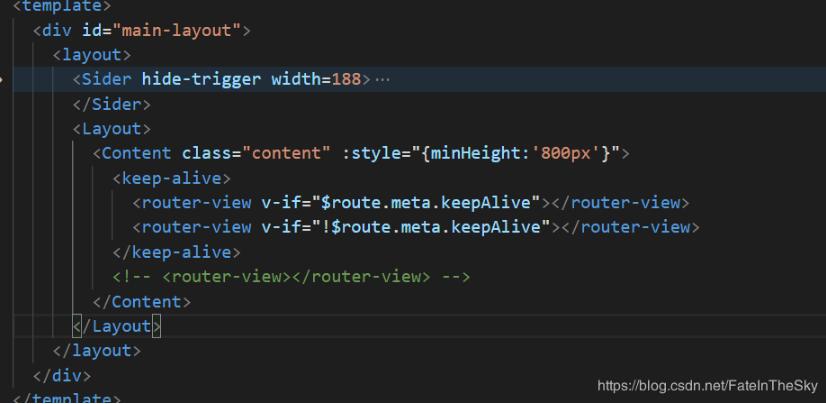
Task: Click the fold arrow beside the Sider line
Action: pyautogui.click(x=4, y=79)
